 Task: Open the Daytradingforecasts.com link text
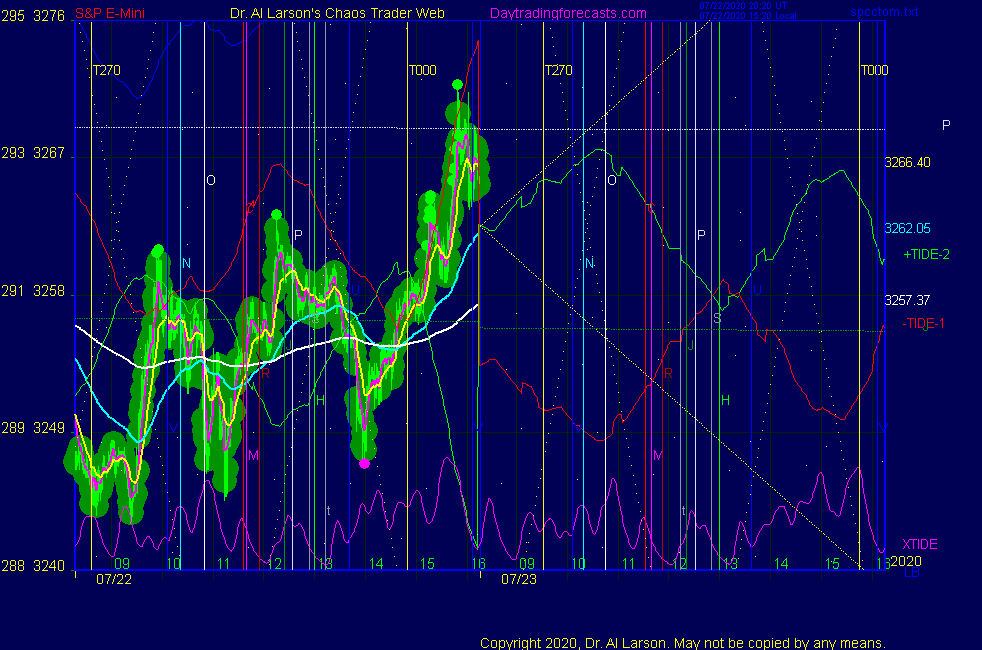pyautogui.click(x=568, y=13)
